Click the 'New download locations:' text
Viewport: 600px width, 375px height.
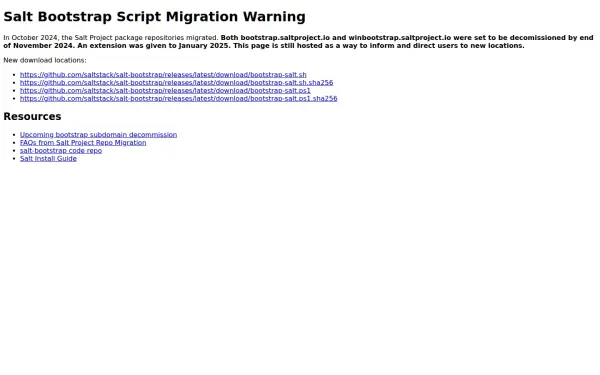[45, 60]
